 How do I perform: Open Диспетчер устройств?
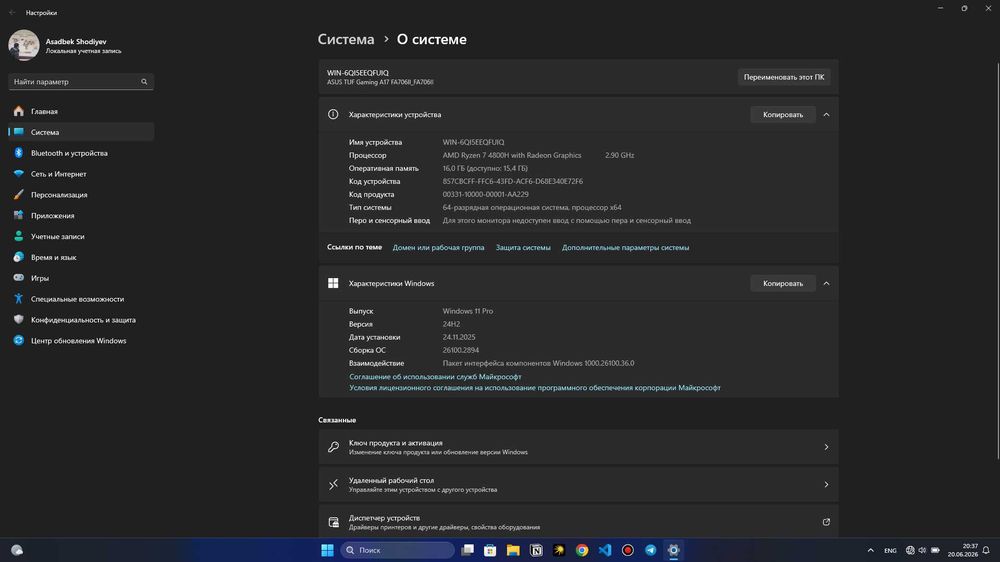578,522
